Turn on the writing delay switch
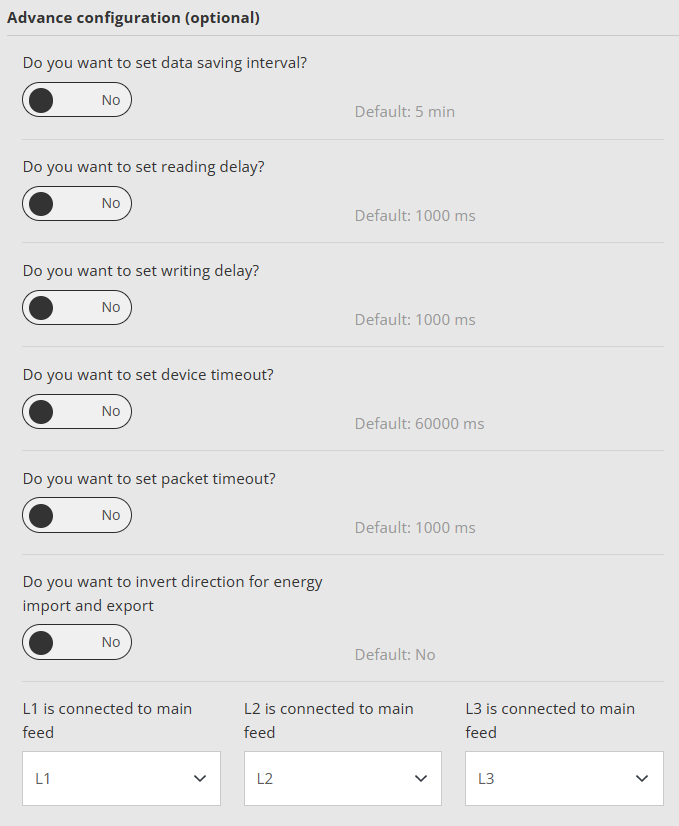 point(77,308)
